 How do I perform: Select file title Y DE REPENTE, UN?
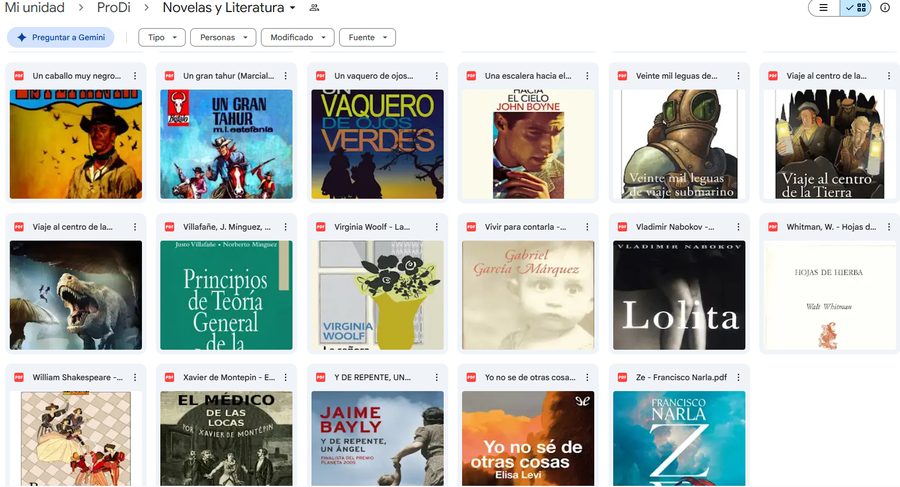(x=373, y=377)
